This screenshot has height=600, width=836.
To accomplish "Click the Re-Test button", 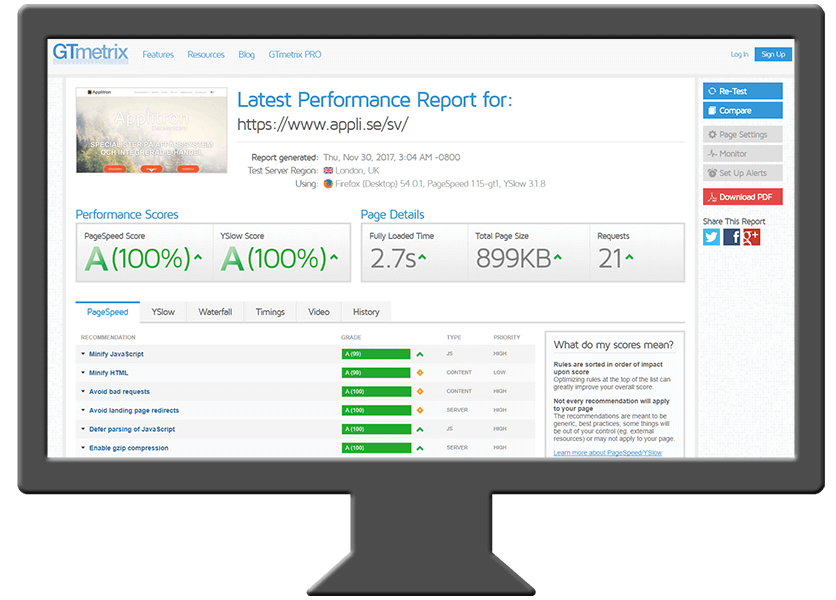I will point(743,91).
